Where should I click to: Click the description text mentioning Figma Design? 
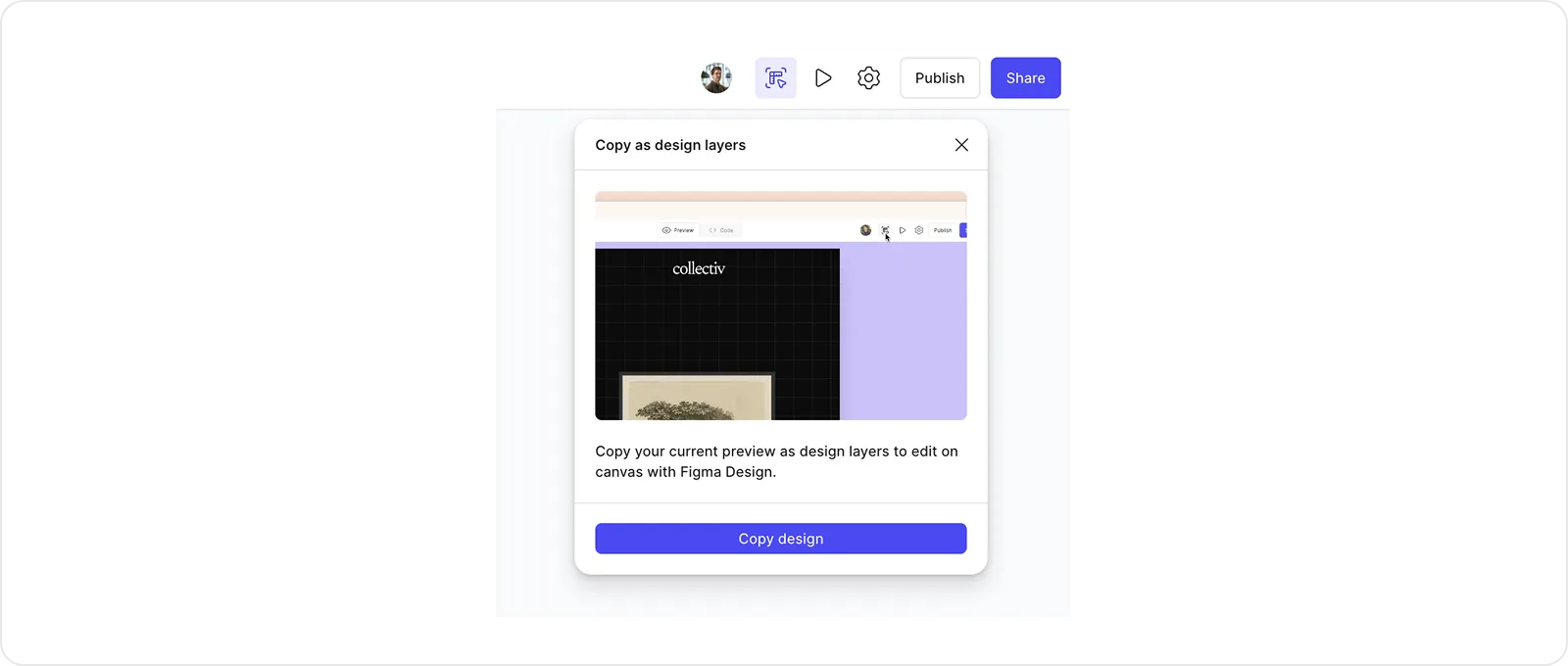click(x=776, y=461)
